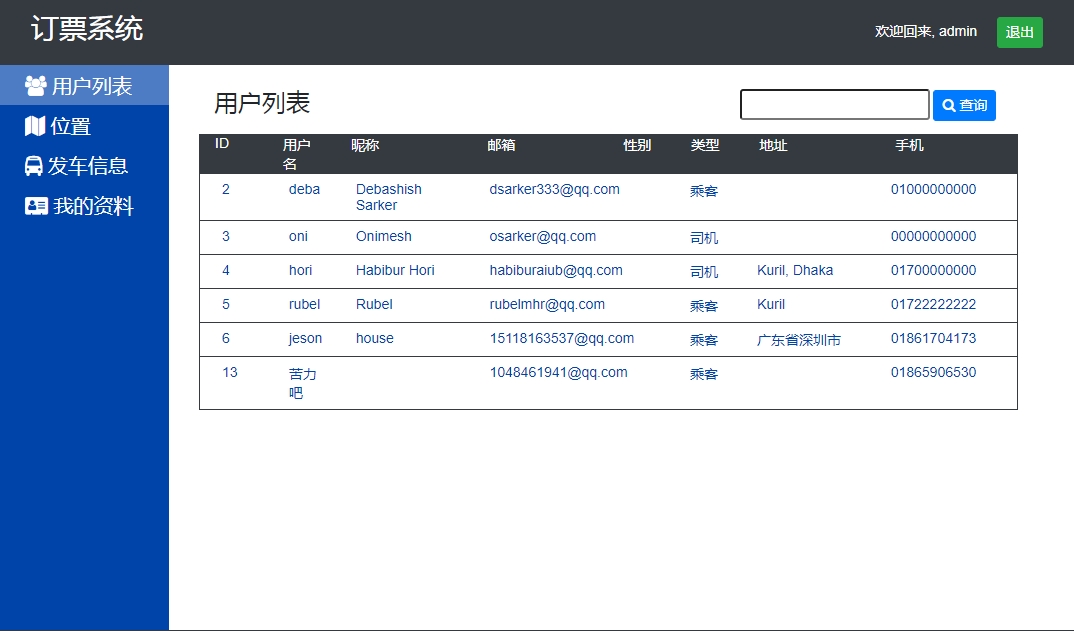Screen dimensions: 1074x631
Task: Click the magnifier icon on 查询 button
Action: pyautogui.click(x=948, y=105)
